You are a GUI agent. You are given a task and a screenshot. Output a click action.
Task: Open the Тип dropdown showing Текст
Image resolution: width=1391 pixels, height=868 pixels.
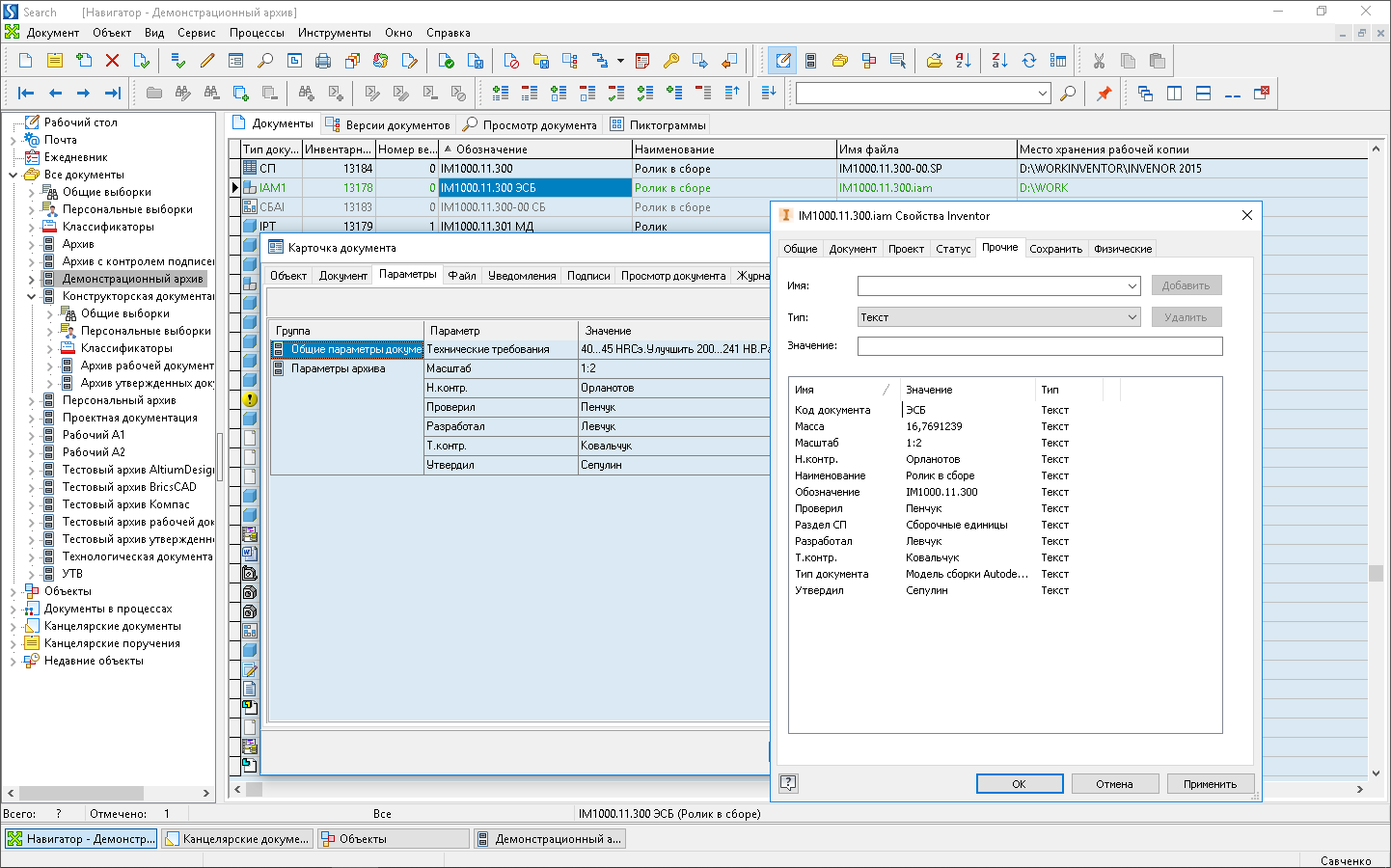[x=1132, y=317]
